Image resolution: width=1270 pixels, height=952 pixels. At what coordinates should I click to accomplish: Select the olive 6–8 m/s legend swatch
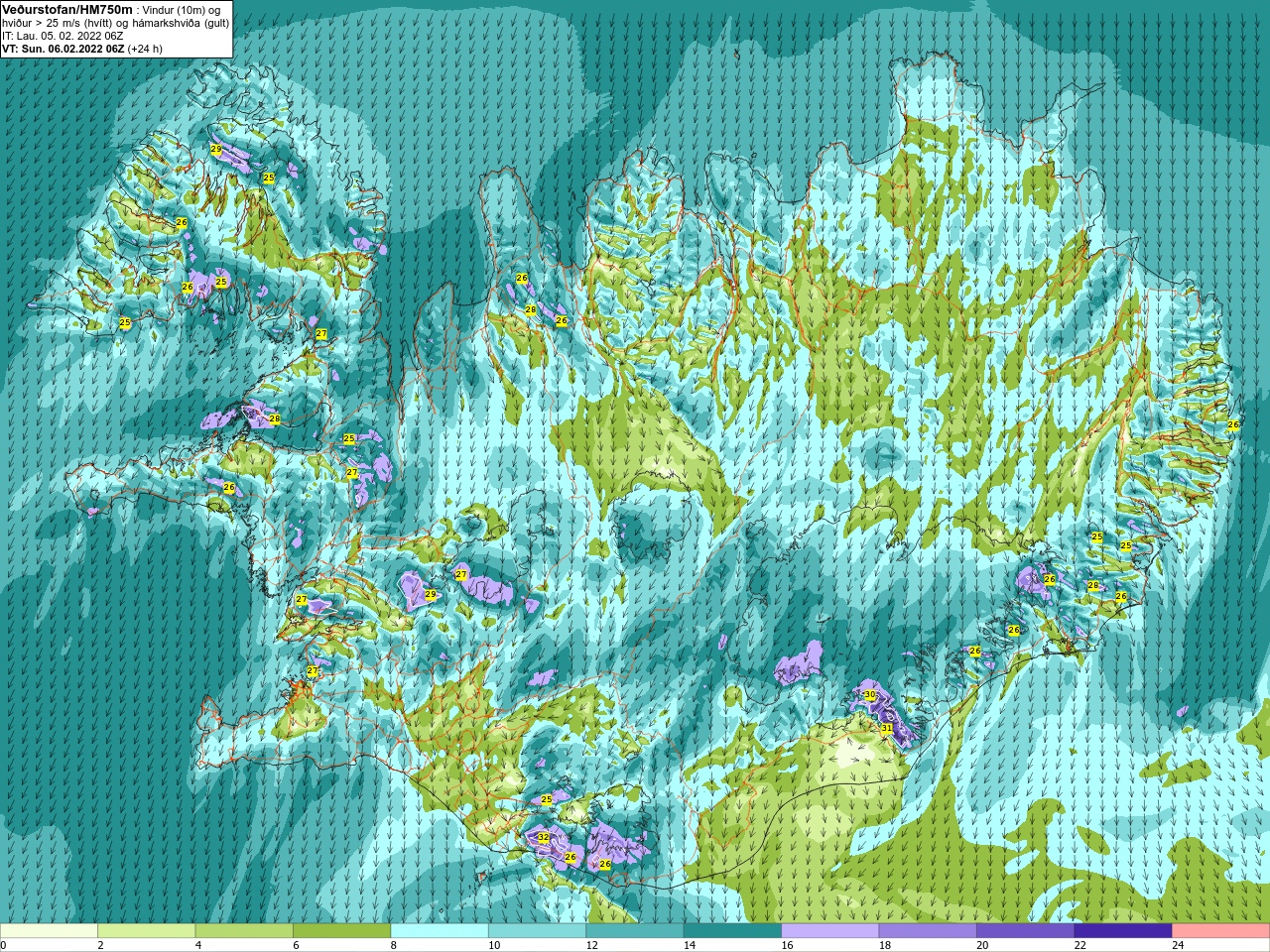pos(341,931)
